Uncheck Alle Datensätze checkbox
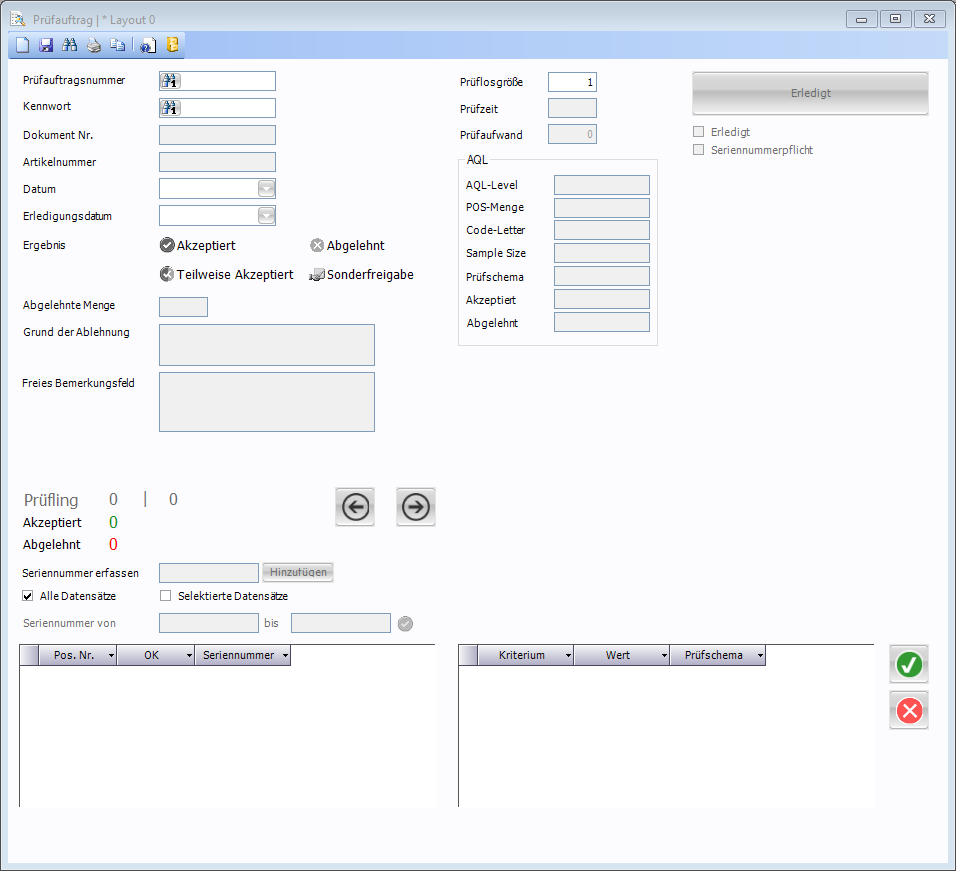 [x=27, y=596]
